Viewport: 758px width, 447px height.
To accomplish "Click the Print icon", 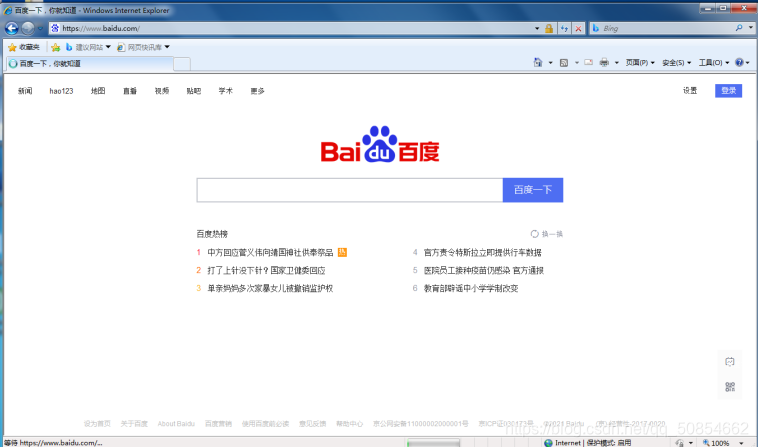I will click(604, 62).
